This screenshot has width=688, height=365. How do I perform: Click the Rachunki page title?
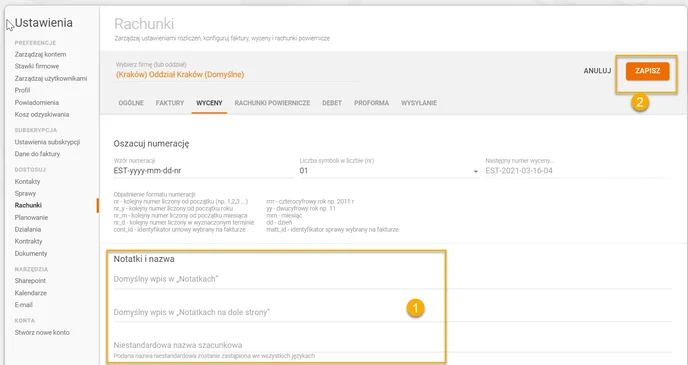pyautogui.click(x=144, y=24)
